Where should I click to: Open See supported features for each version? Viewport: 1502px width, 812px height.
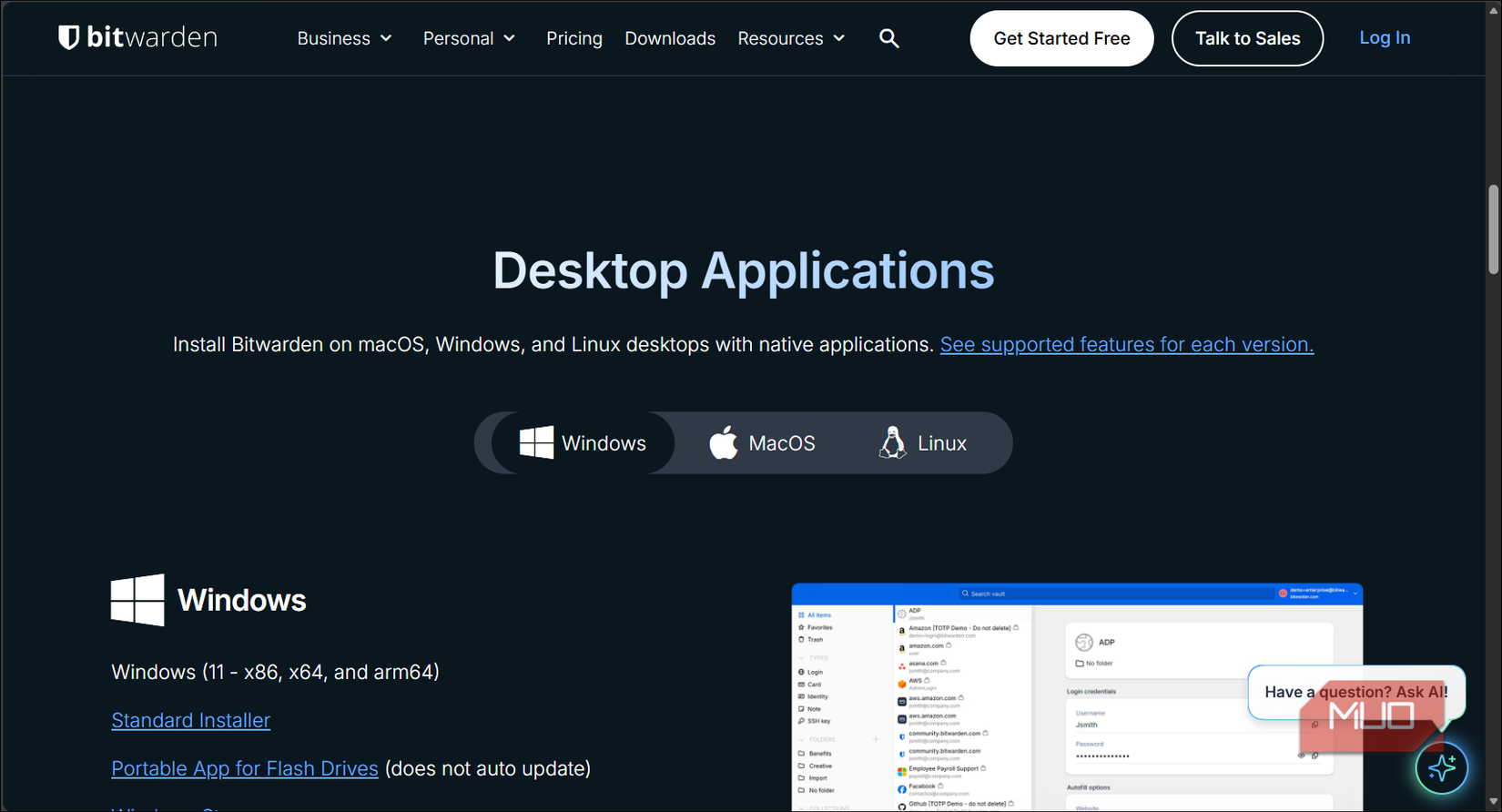pos(1127,344)
